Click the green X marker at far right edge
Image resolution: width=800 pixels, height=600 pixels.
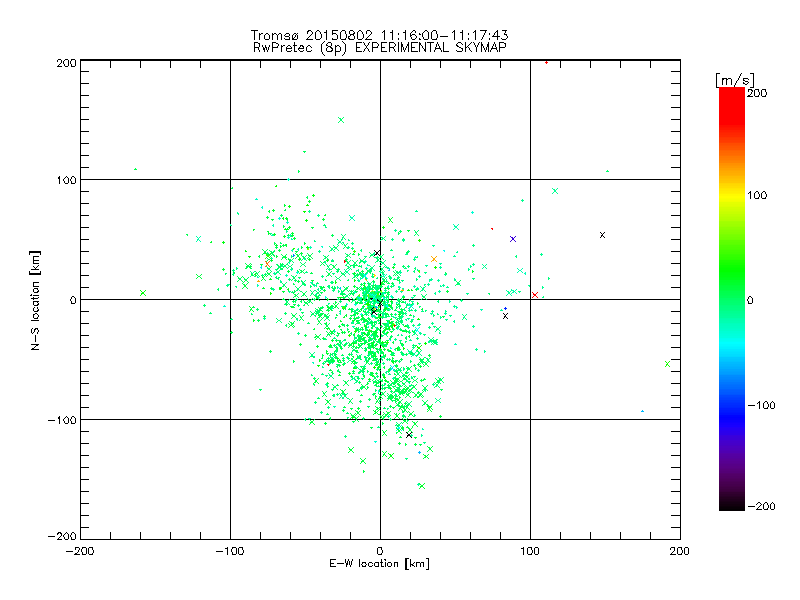pyautogui.click(x=668, y=364)
